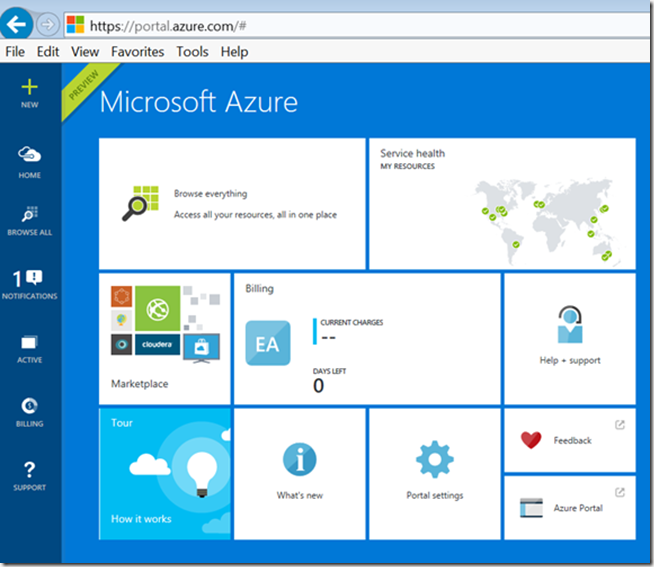Open the File menu

[15, 52]
